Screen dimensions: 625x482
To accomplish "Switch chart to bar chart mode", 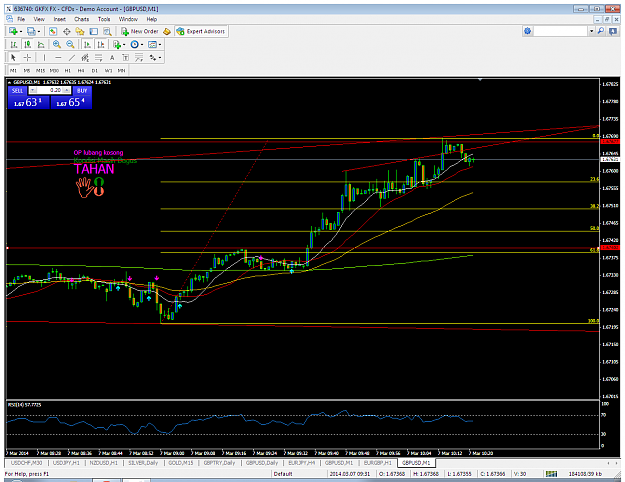I will click(x=14, y=45).
